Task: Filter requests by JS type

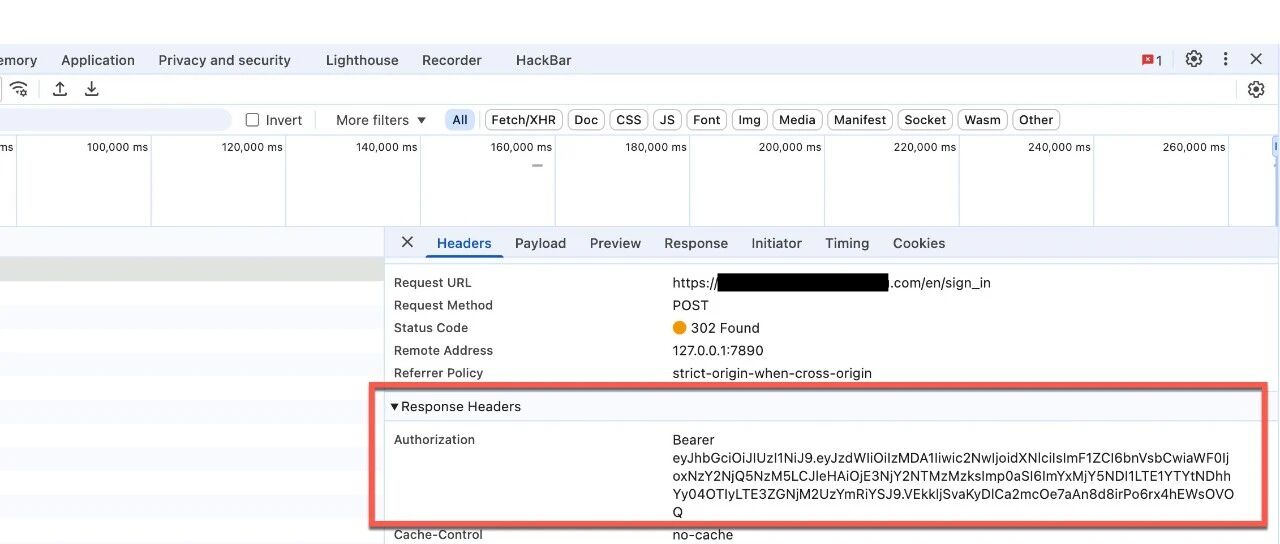Action: pos(667,120)
